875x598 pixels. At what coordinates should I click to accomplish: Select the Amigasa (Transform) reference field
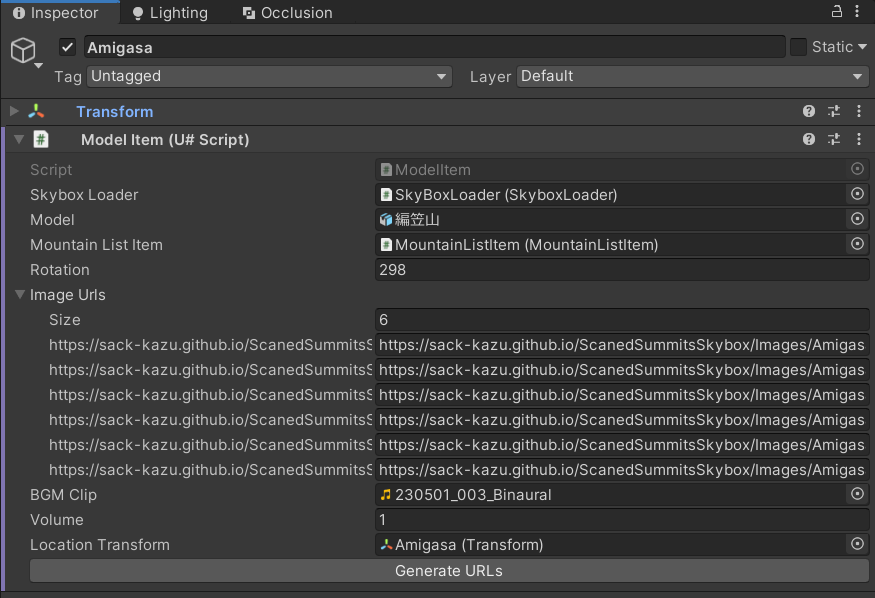coord(611,545)
